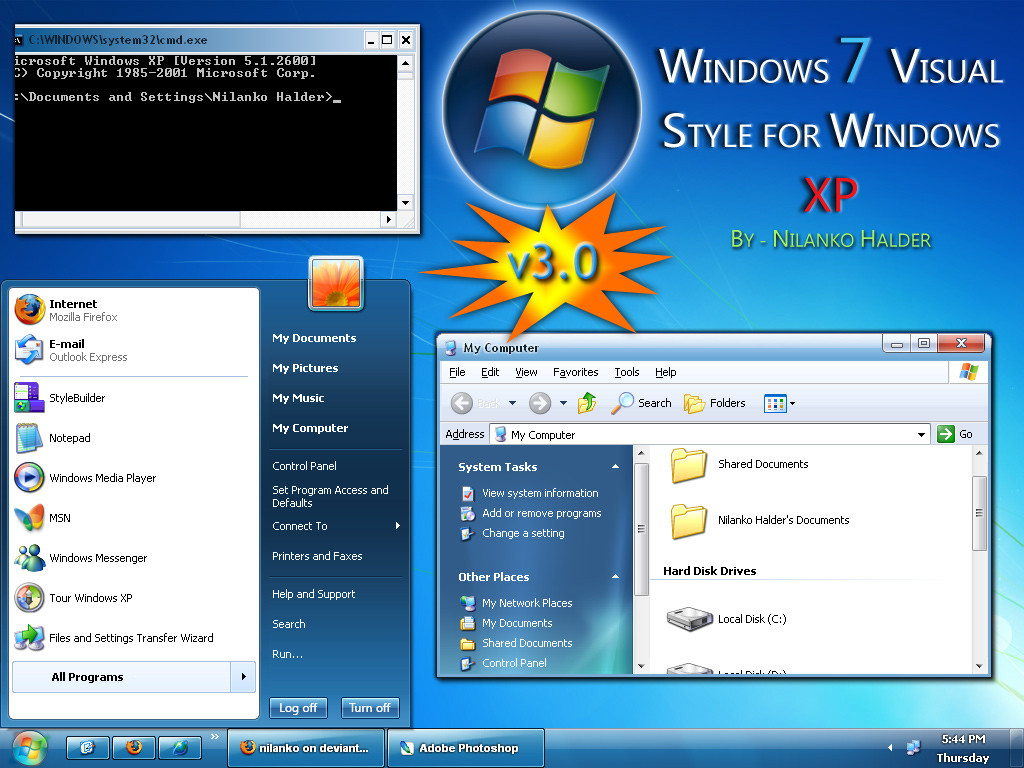Open the Favorites menu

click(575, 372)
